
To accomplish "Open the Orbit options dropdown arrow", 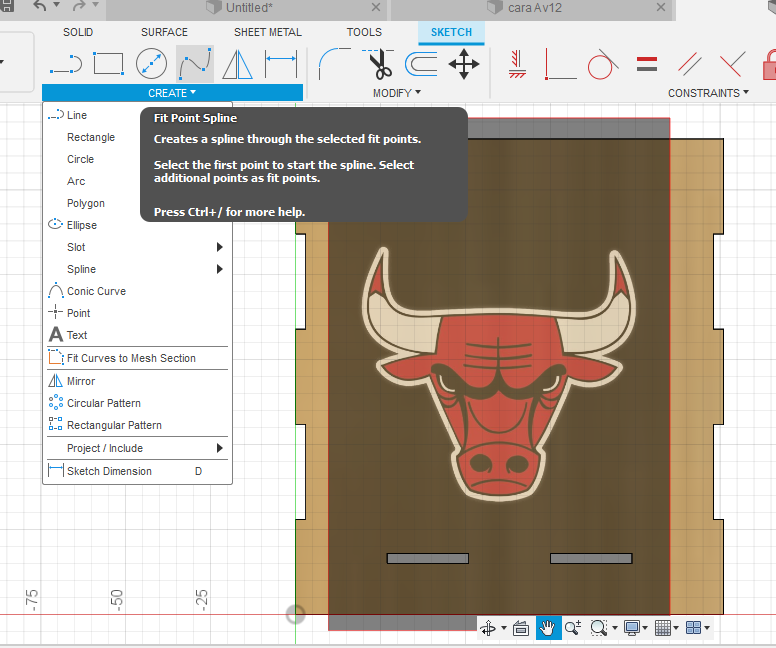I will tap(504, 628).
